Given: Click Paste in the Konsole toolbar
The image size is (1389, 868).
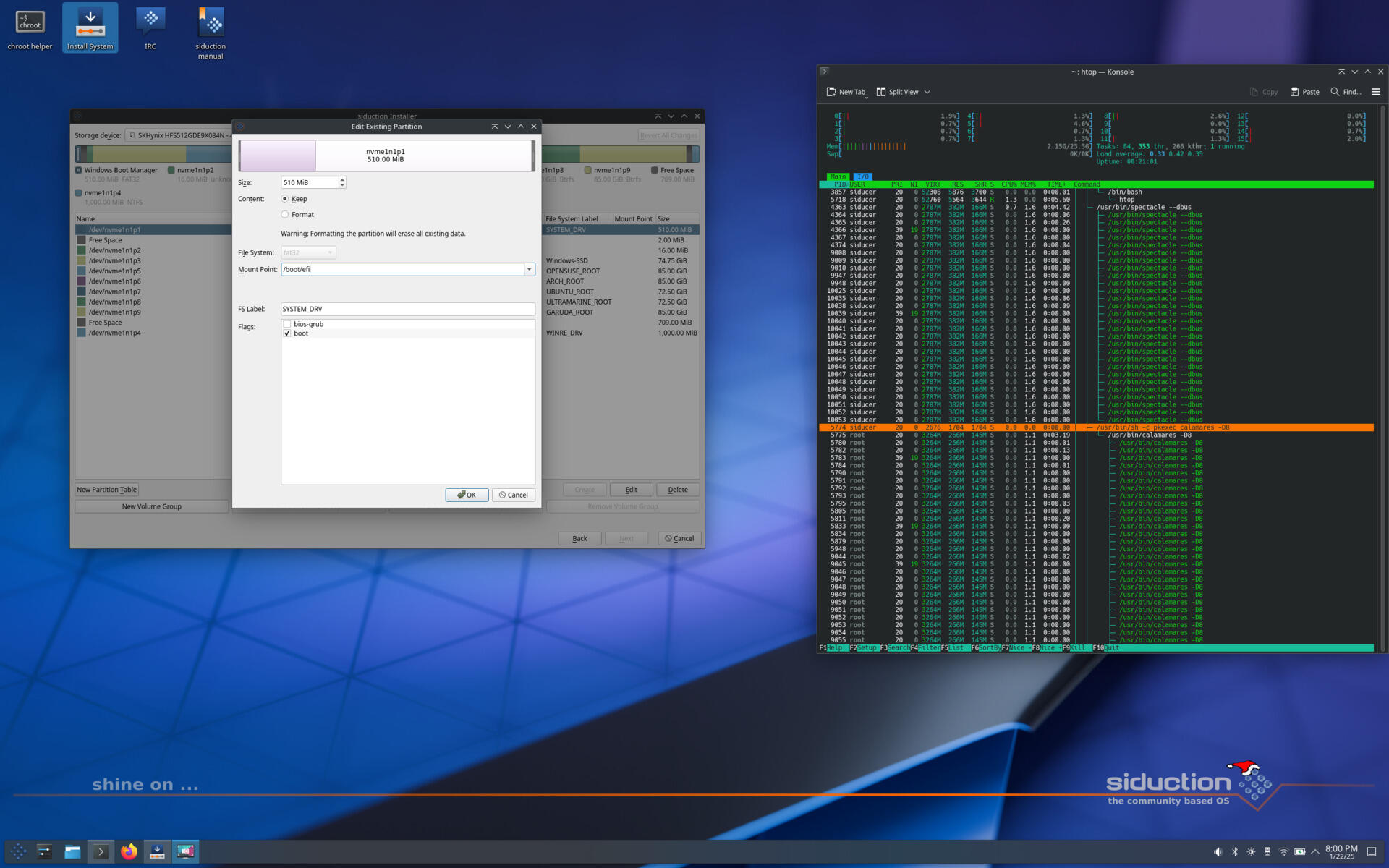Looking at the screenshot, I should point(1304,92).
